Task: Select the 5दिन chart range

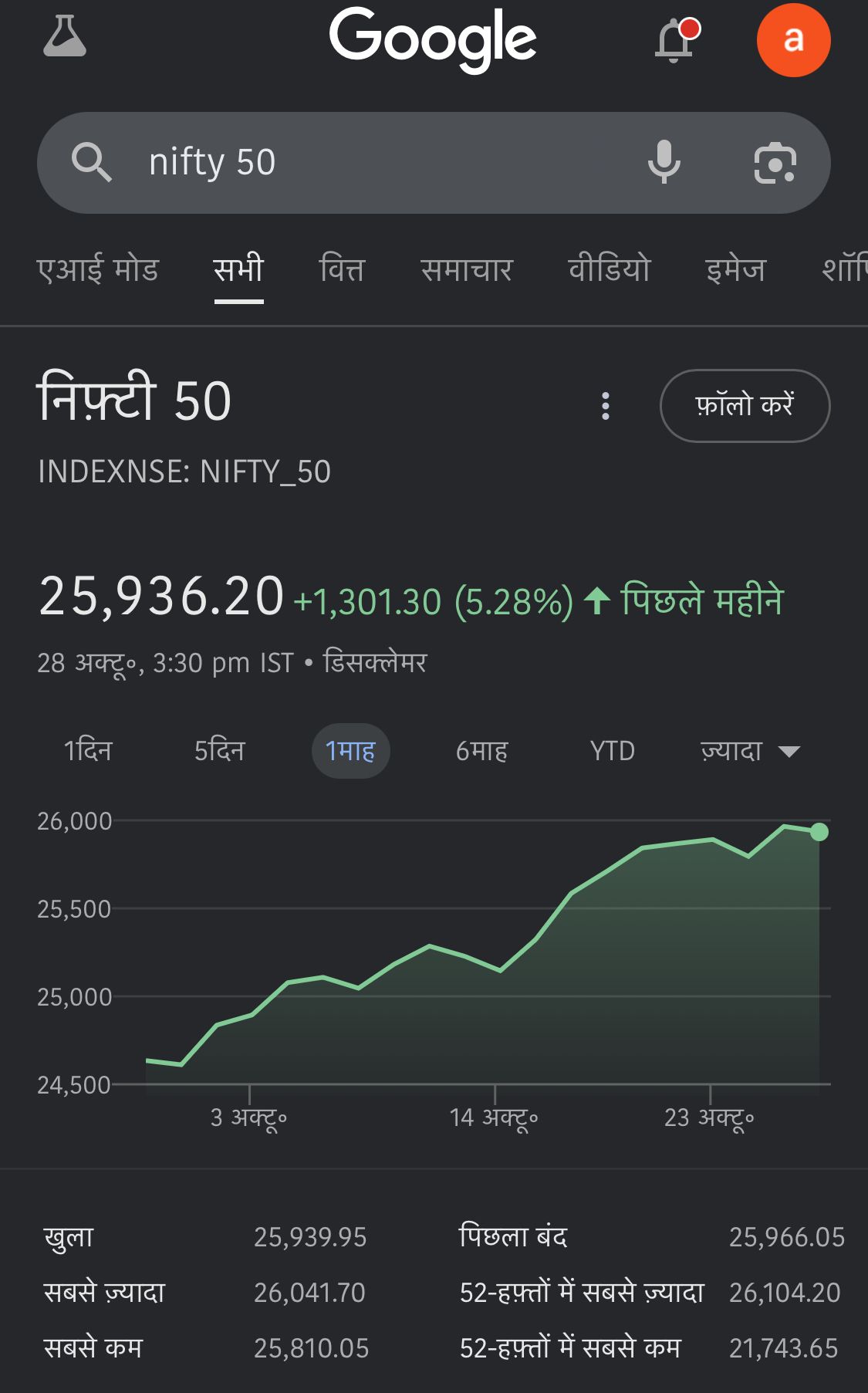Action: point(219,751)
